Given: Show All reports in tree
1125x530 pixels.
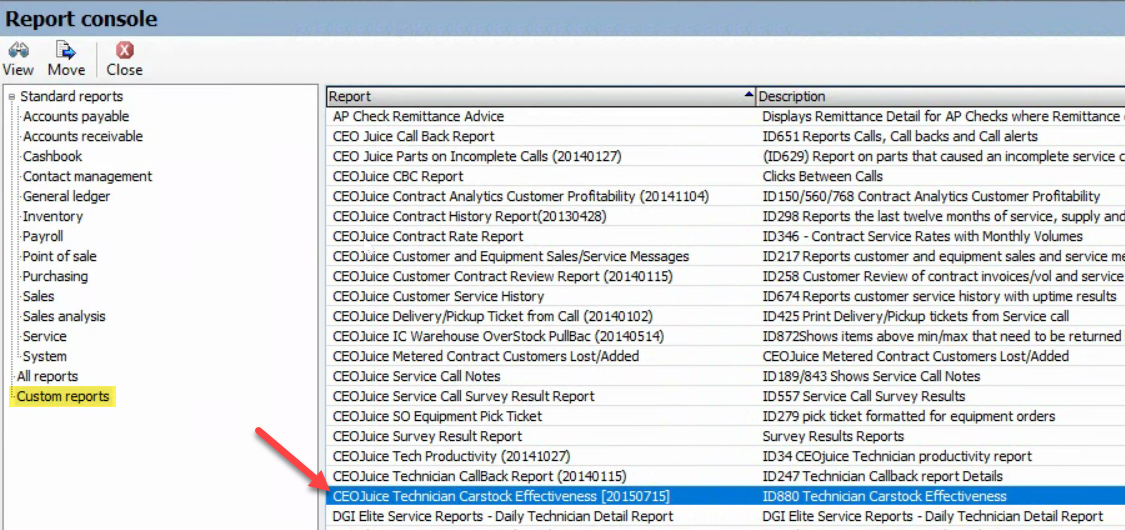Looking at the screenshot, I should [x=47, y=376].
